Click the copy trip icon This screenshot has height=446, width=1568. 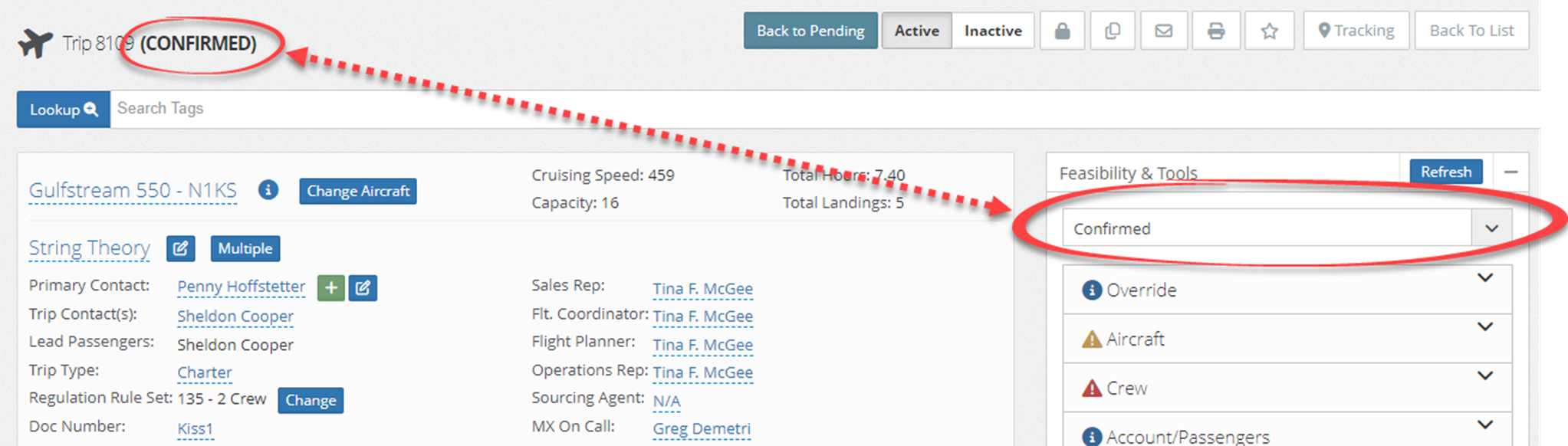(1113, 31)
